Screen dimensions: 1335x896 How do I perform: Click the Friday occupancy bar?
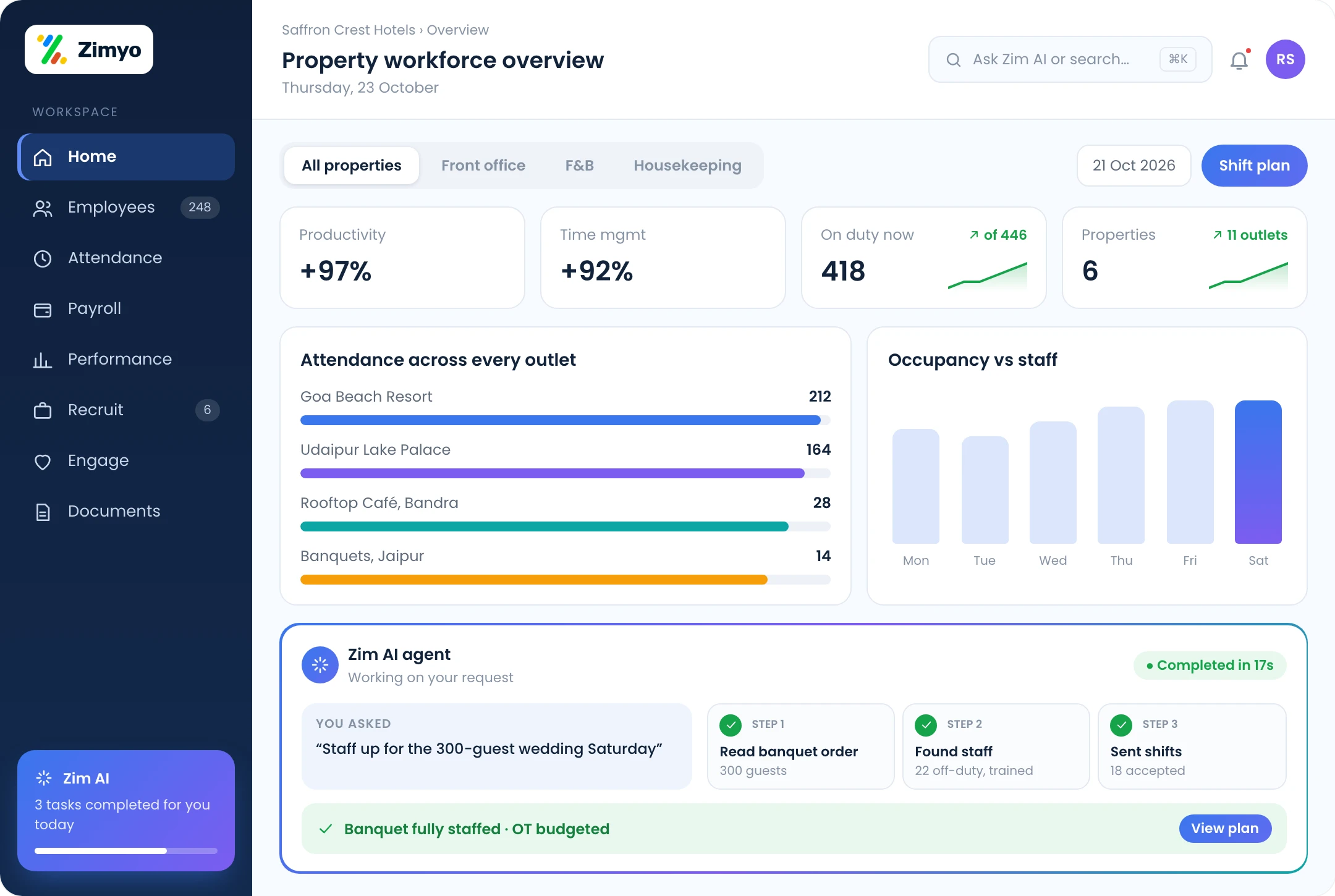click(x=1190, y=472)
